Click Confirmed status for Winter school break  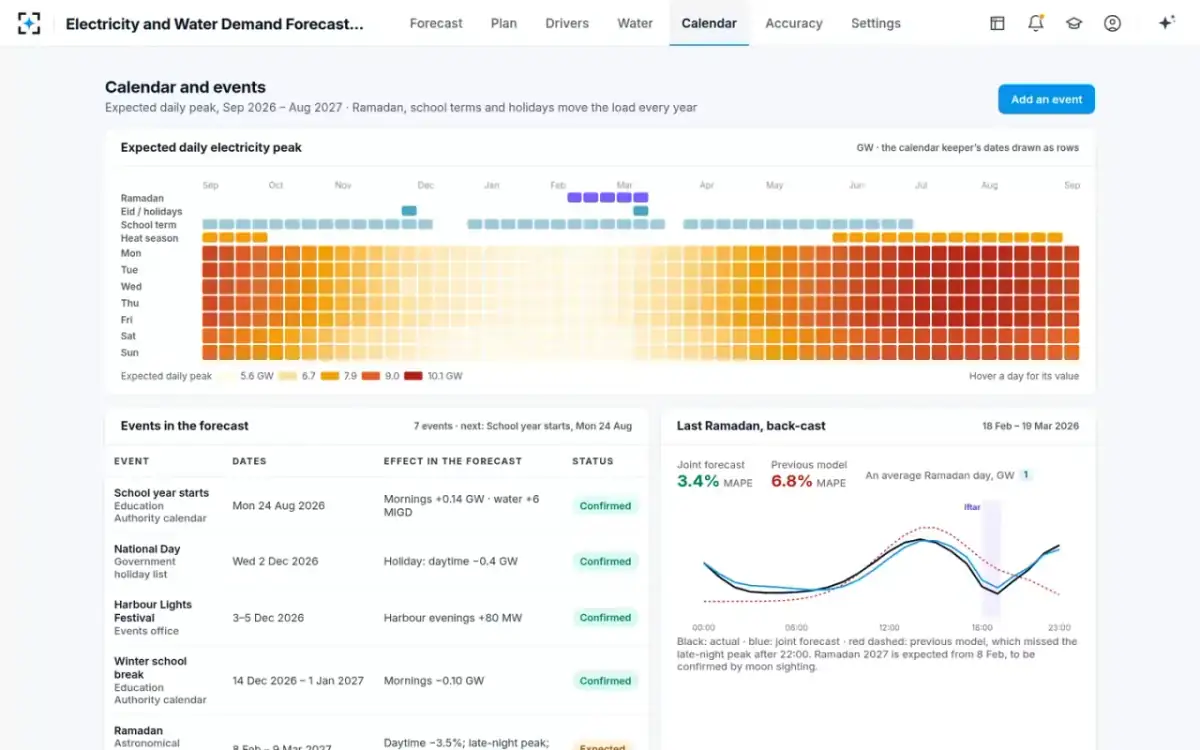tap(605, 681)
